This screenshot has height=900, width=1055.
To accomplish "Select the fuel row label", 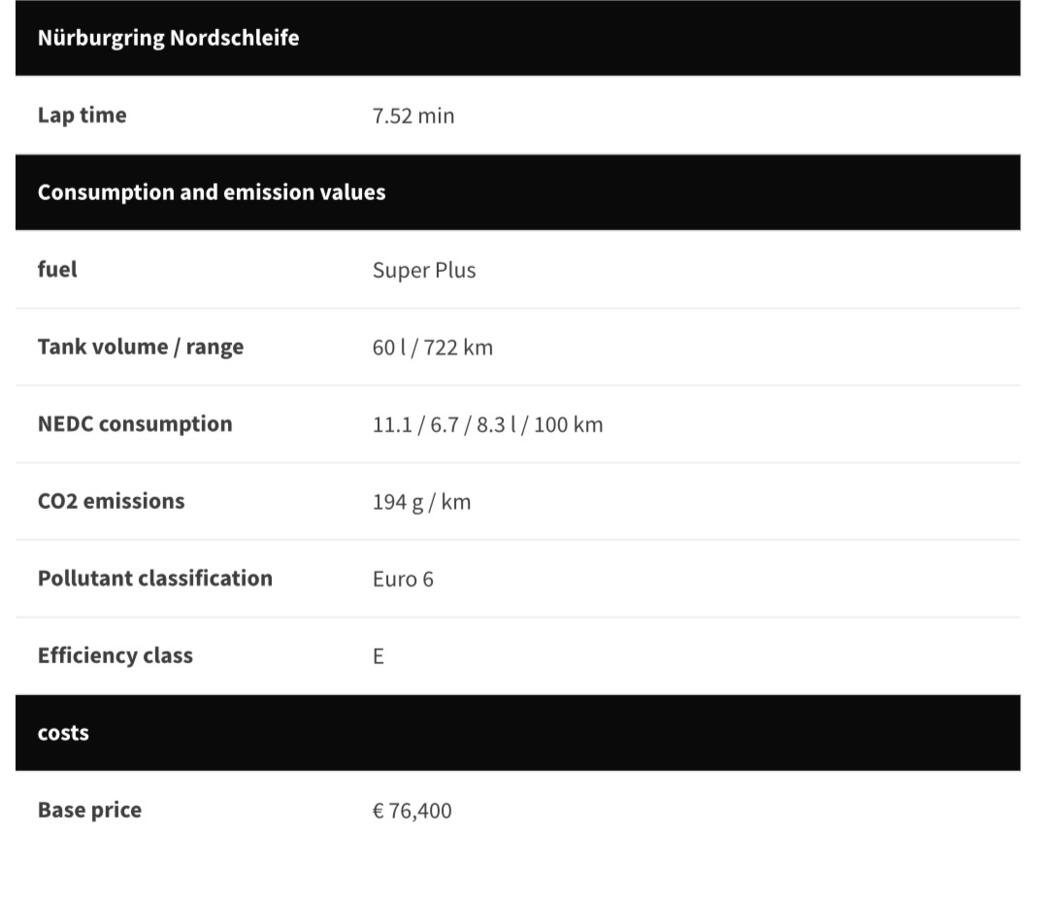I will pos(57,269).
